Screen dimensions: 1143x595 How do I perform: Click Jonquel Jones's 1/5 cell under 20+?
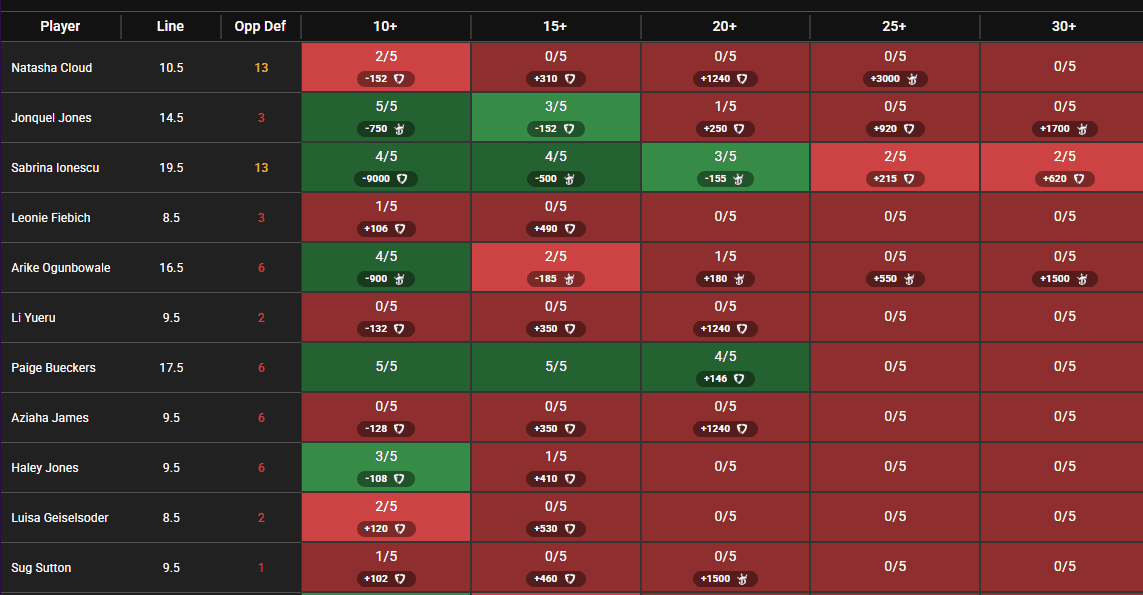pos(724,117)
